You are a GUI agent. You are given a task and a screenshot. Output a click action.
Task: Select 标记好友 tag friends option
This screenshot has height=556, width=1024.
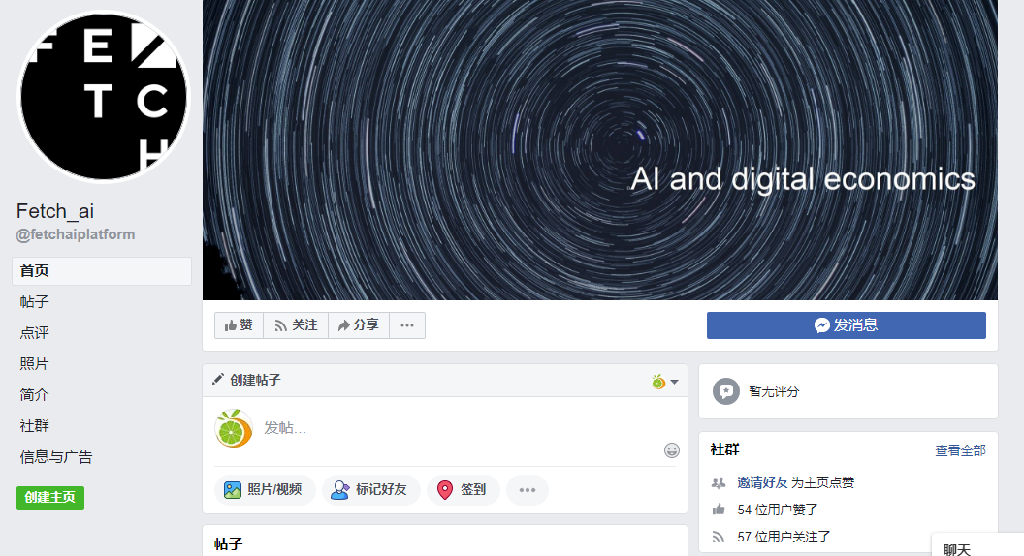point(370,489)
